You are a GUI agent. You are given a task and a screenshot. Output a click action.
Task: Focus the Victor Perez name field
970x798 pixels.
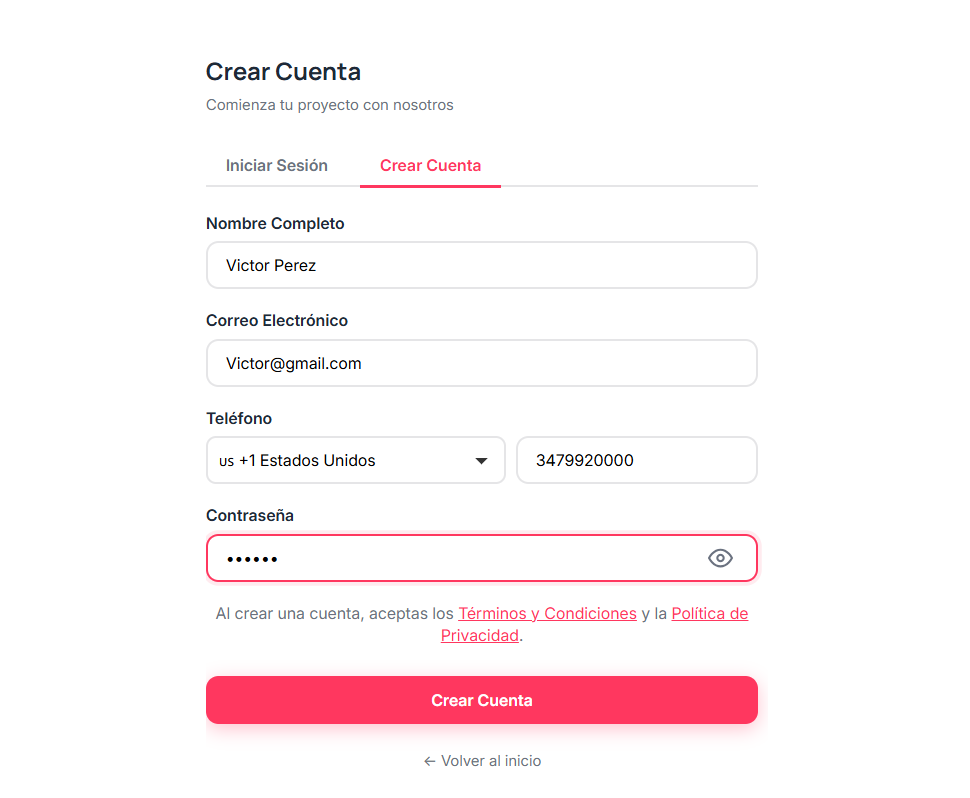tap(481, 265)
